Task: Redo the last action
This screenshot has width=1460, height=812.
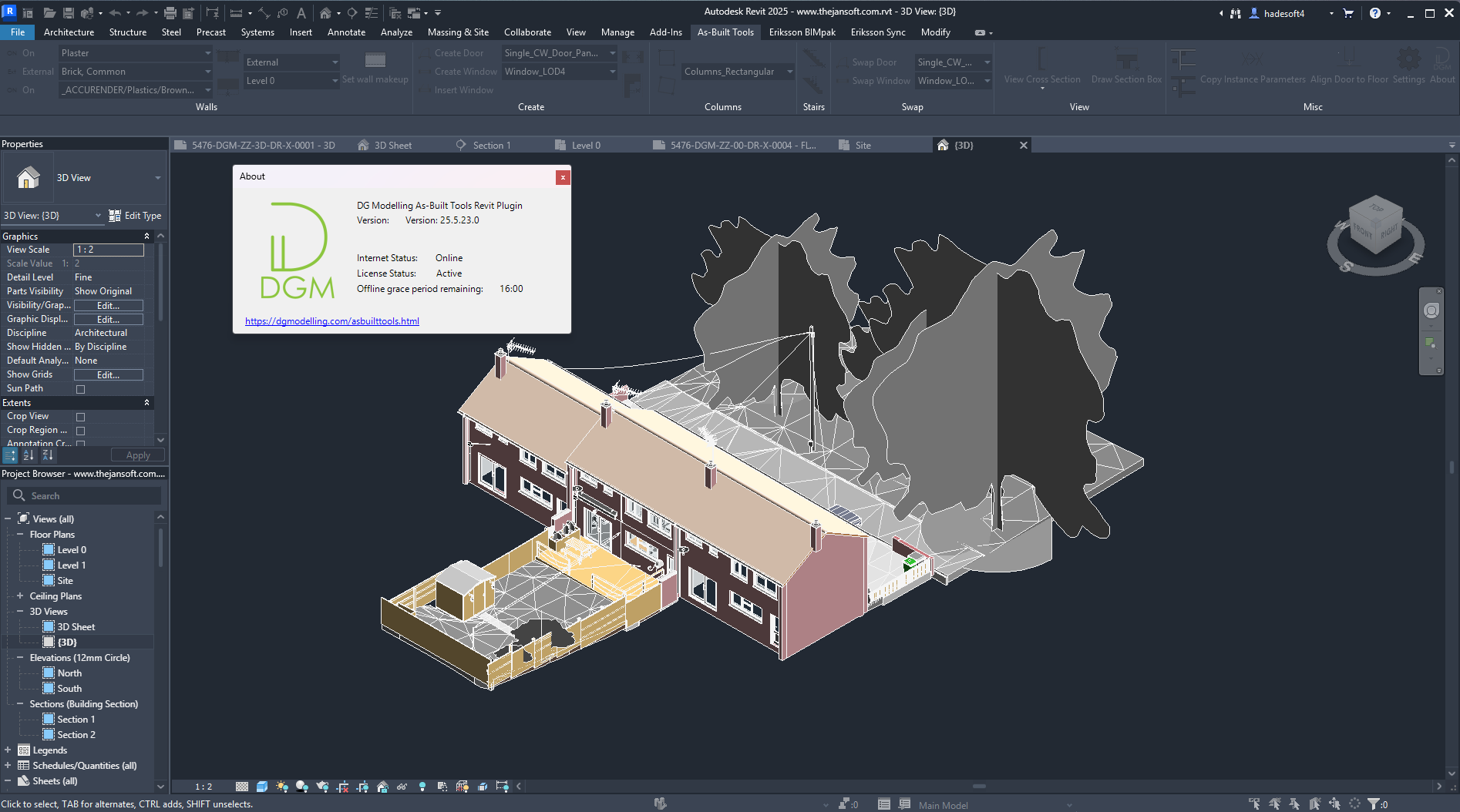Action: [x=142, y=13]
